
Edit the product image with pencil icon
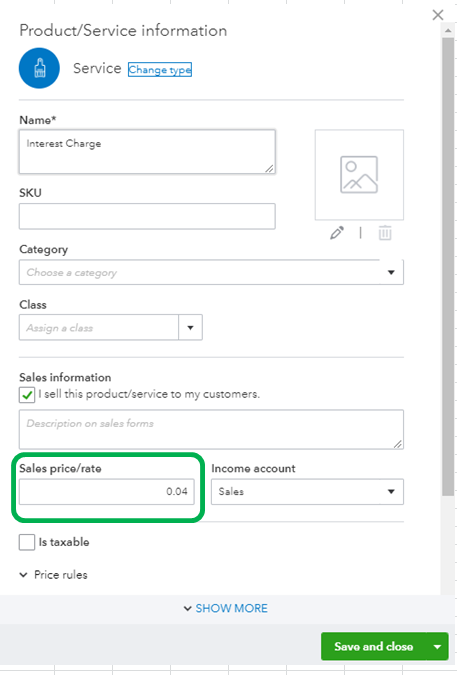coord(337,233)
